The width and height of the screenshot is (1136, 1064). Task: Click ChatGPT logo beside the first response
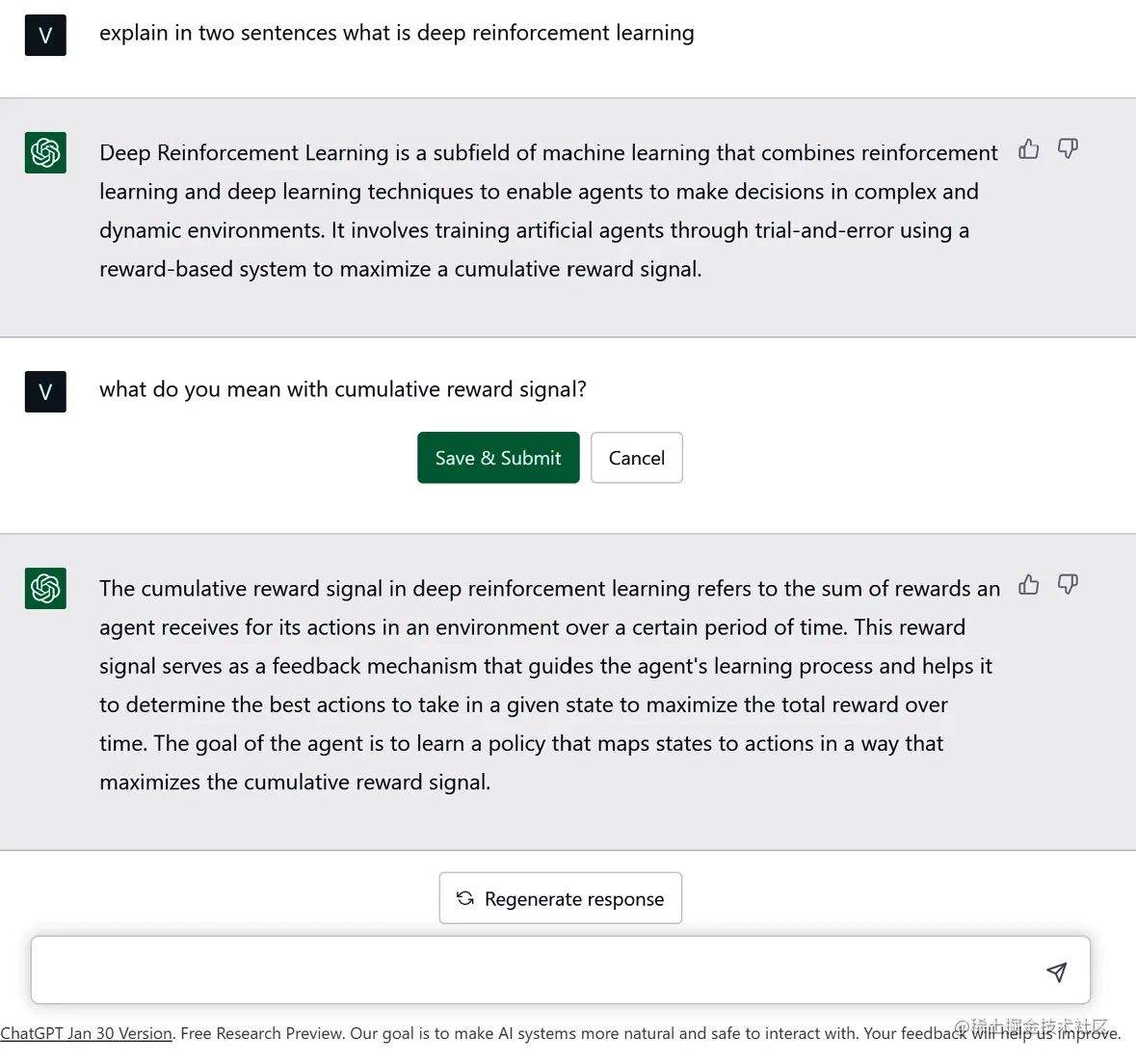coord(45,153)
